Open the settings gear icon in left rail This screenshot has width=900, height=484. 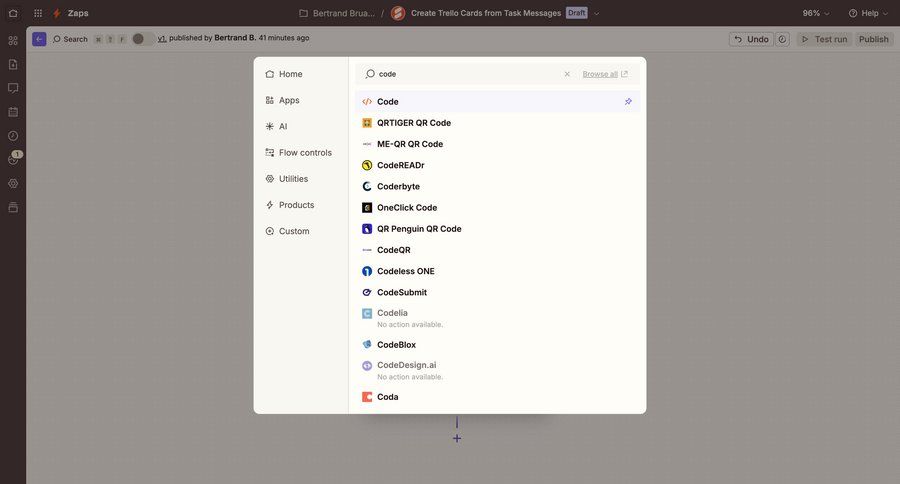[13, 183]
